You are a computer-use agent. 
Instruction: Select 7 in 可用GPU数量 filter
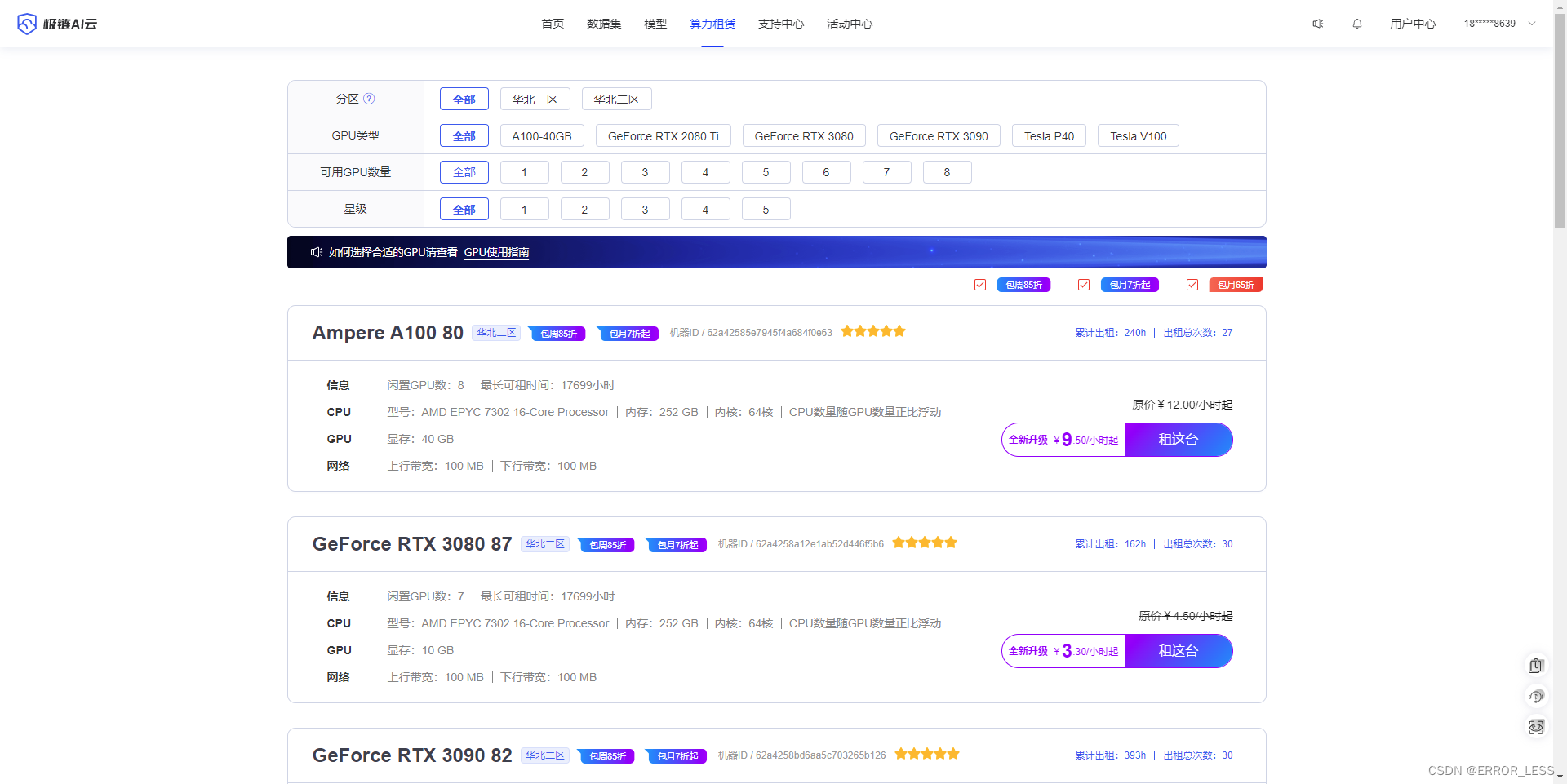(887, 172)
